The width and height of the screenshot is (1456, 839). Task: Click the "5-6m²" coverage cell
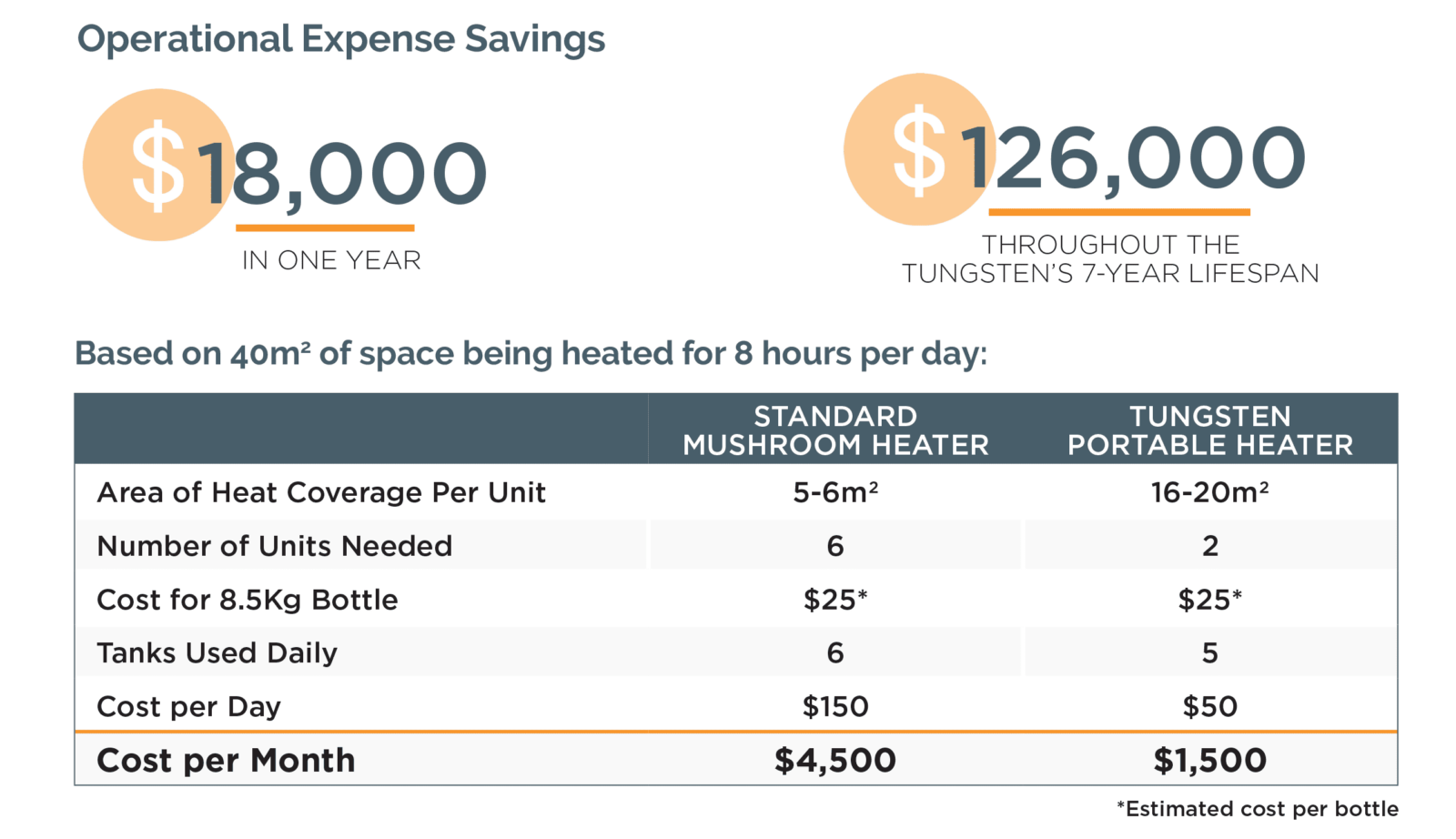835,492
